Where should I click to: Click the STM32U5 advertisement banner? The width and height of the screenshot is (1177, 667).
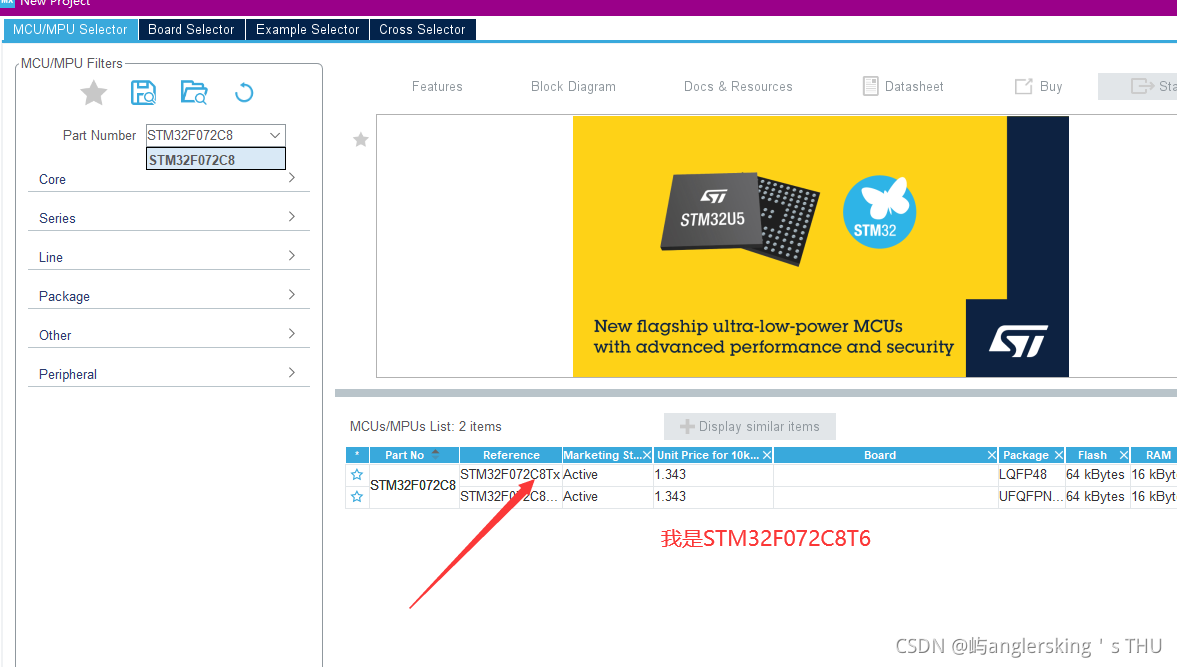coord(820,246)
